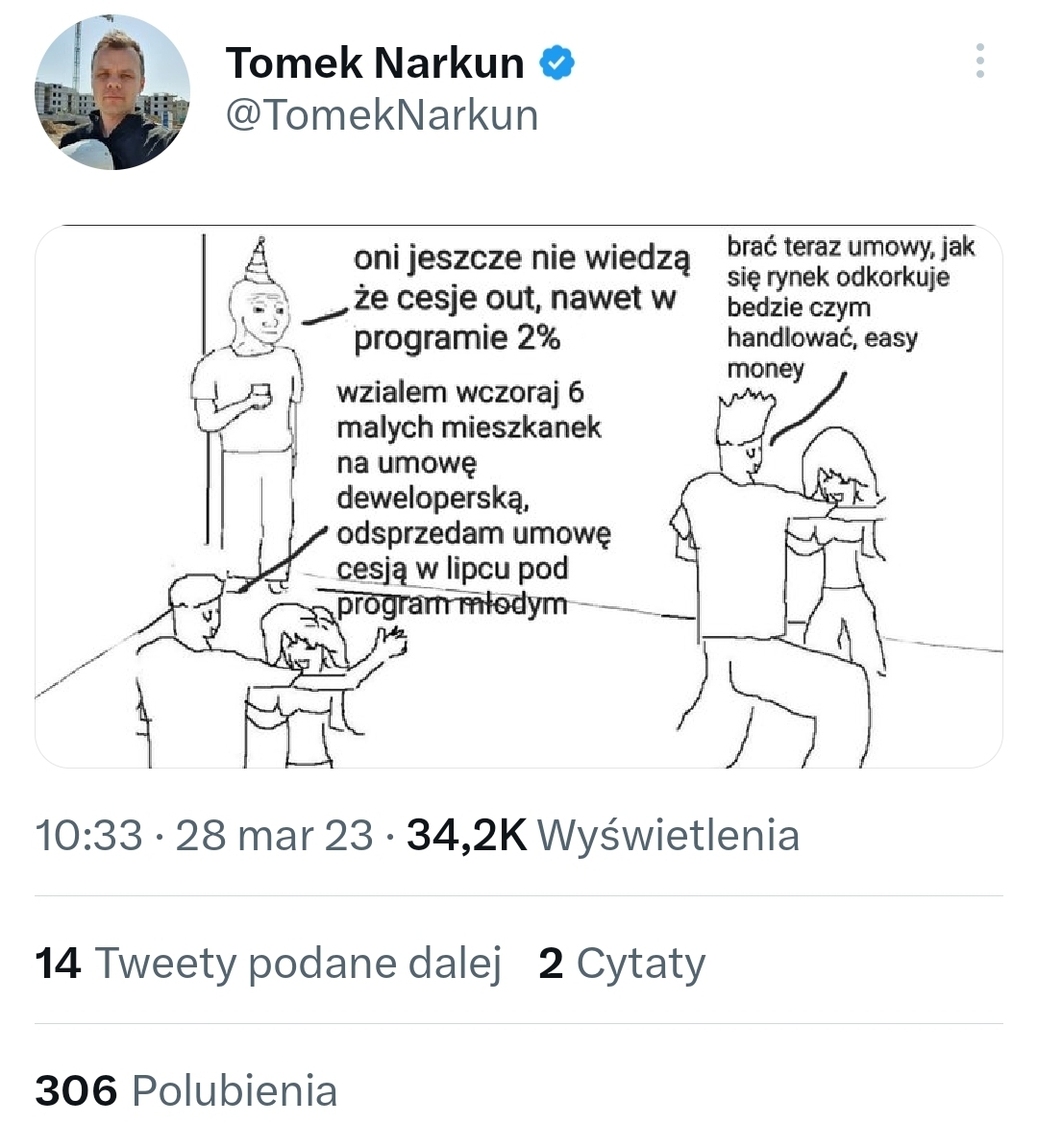This screenshot has height=1148, width=1038.
Task: Click the meme text "oni jeszcze nie wiedzą"
Action: point(521,259)
